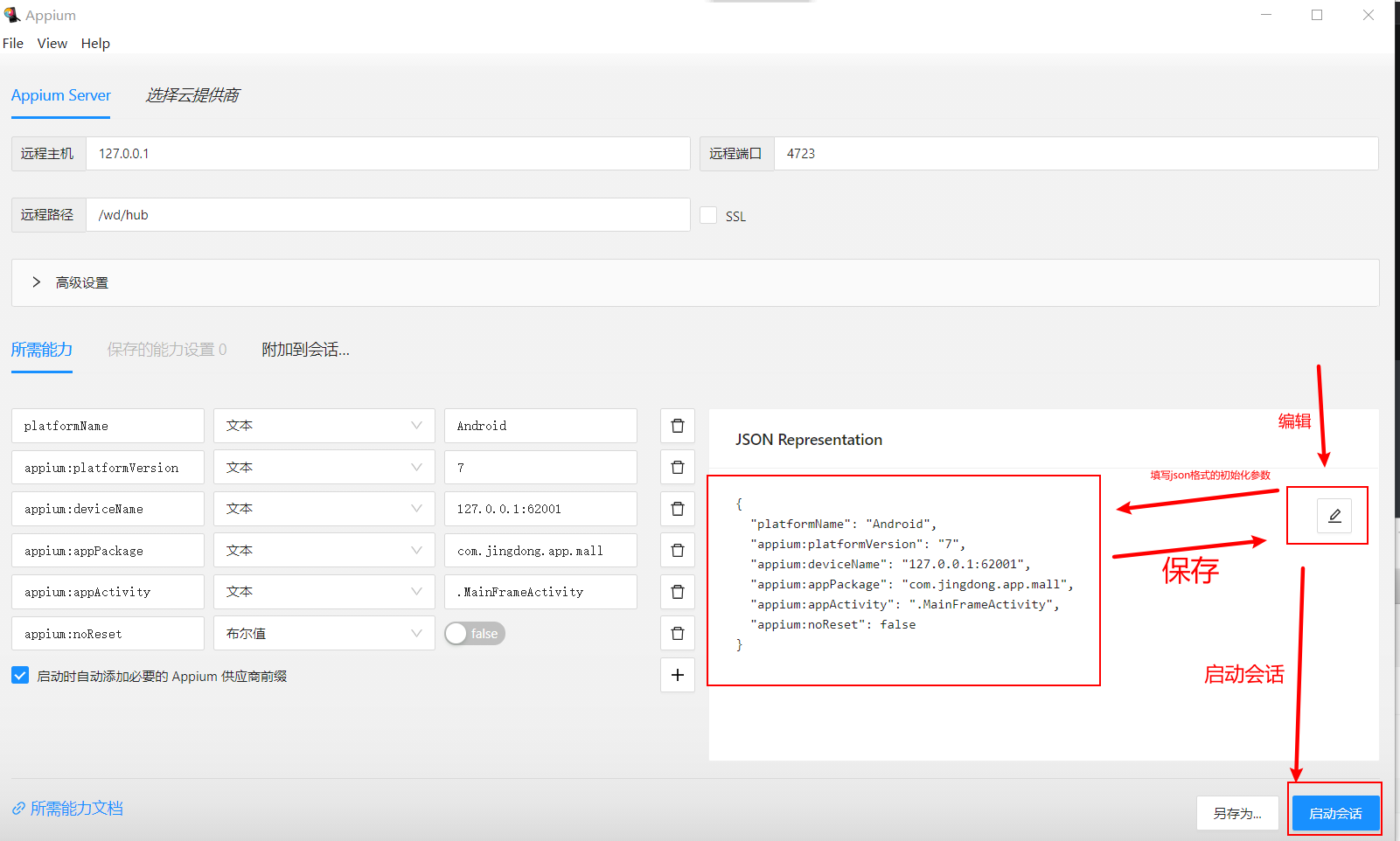Image resolution: width=1400 pixels, height=841 pixels.
Task: Open the 所需能力文档 documentation link
Action: tap(77, 809)
